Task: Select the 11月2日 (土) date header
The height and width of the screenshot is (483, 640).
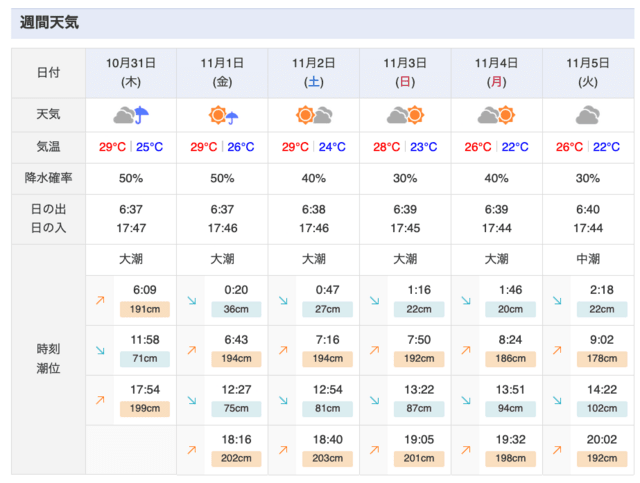Action: tap(314, 73)
